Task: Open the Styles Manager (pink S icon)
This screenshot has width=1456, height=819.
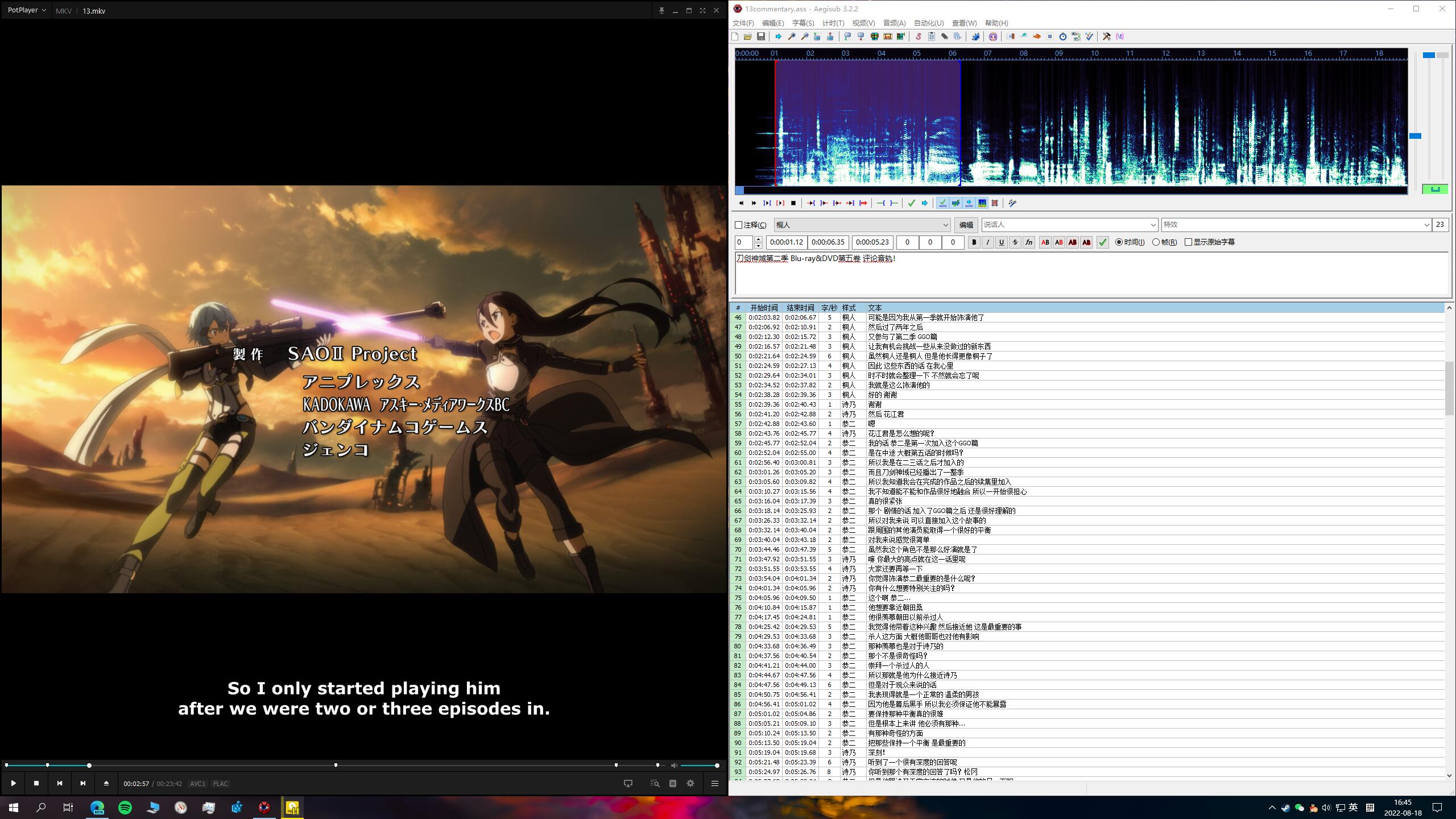Action: pyautogui.click(x=918, y=36)
